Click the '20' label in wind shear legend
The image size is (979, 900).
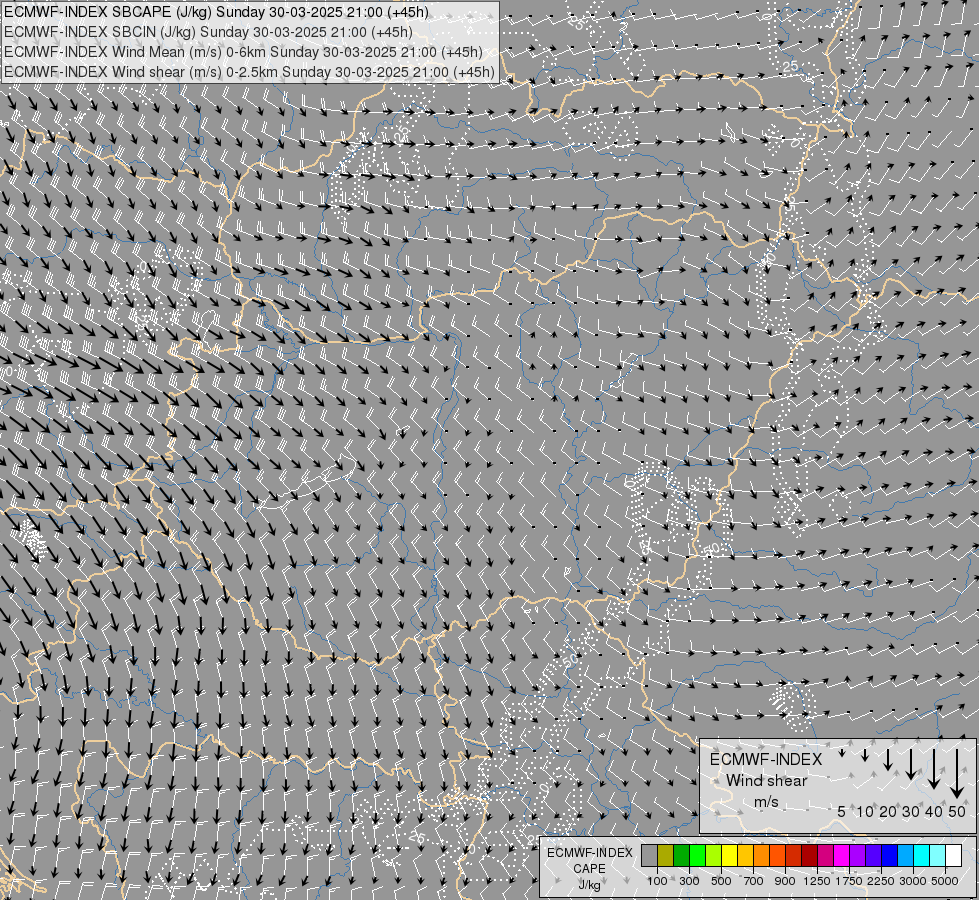pyautogui.click(x=888, y=811)
